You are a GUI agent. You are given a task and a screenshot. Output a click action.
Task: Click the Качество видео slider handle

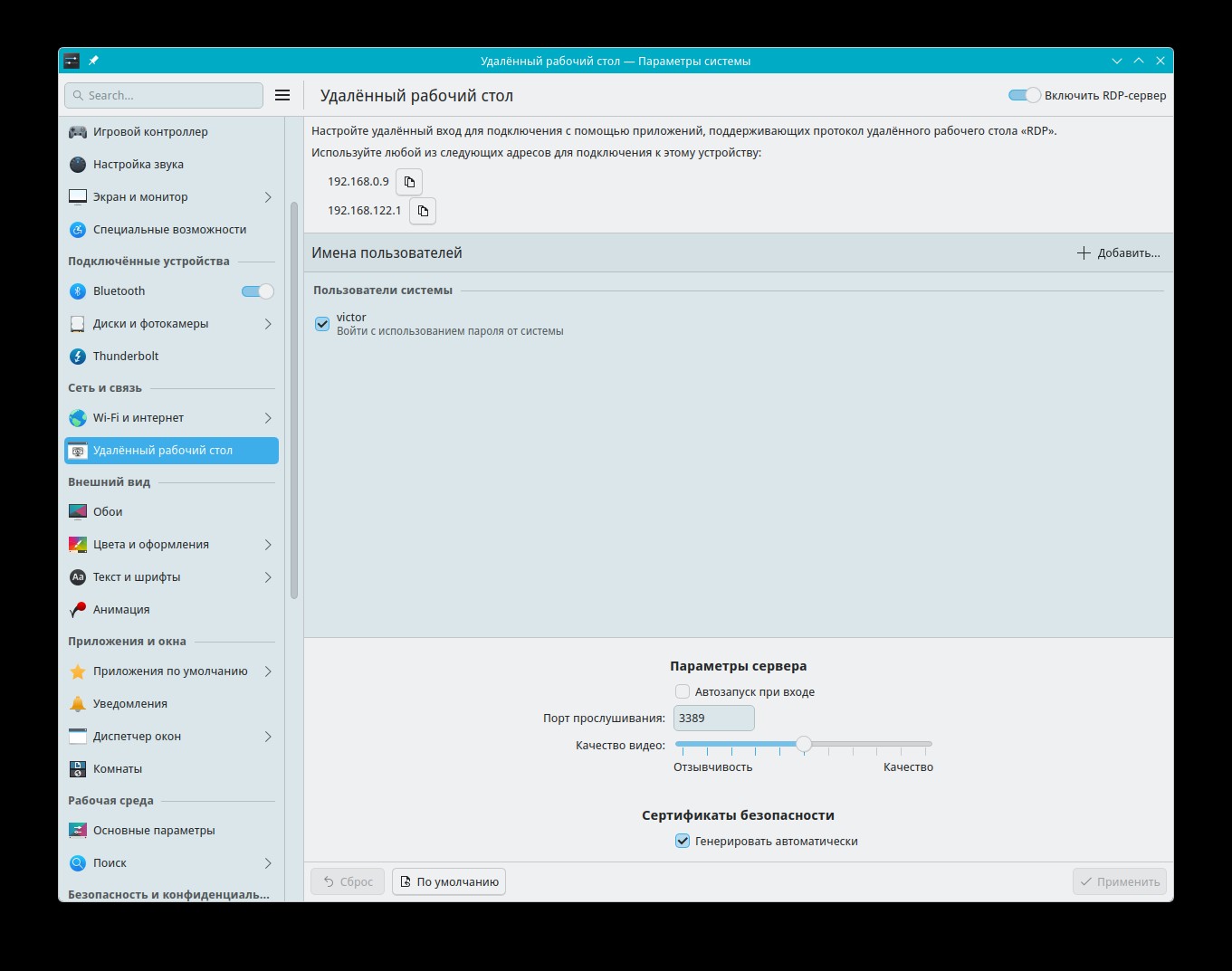[804, 744]
